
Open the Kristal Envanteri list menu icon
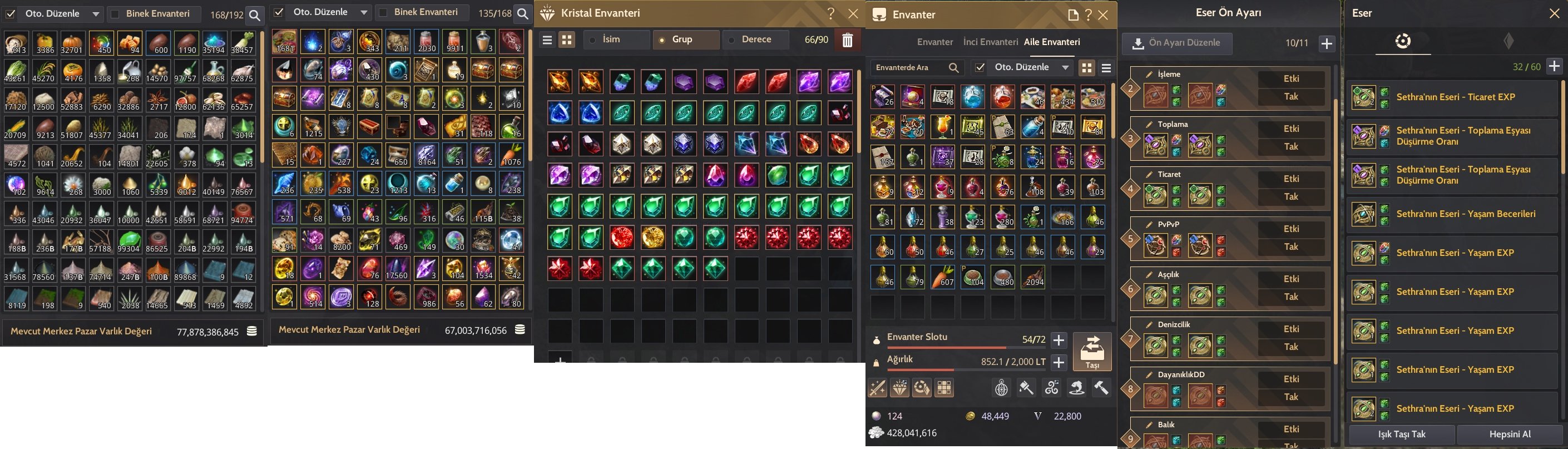click(547, 40)
